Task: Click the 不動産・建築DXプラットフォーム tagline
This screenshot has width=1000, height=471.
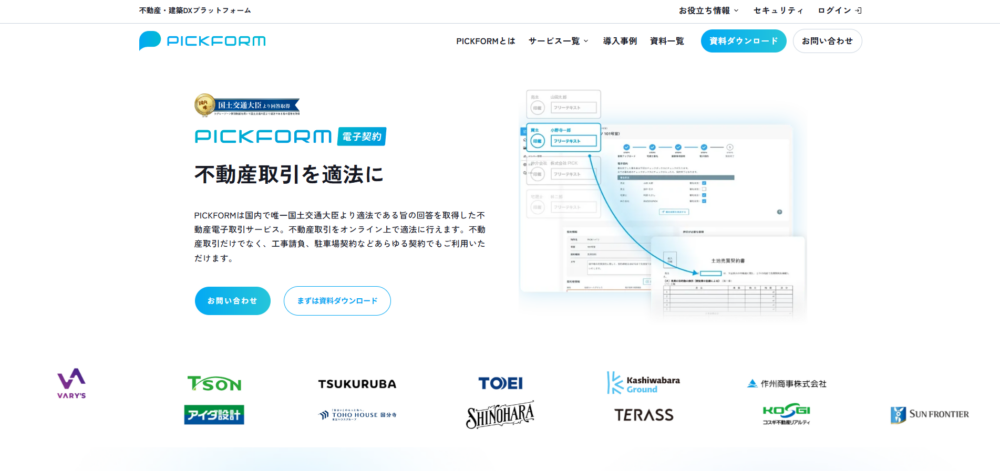Action: tap(195, 10)
